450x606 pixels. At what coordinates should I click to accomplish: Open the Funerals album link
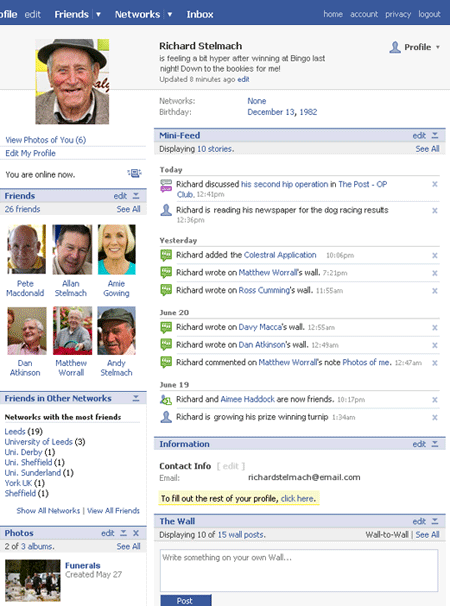click(82, 565)
